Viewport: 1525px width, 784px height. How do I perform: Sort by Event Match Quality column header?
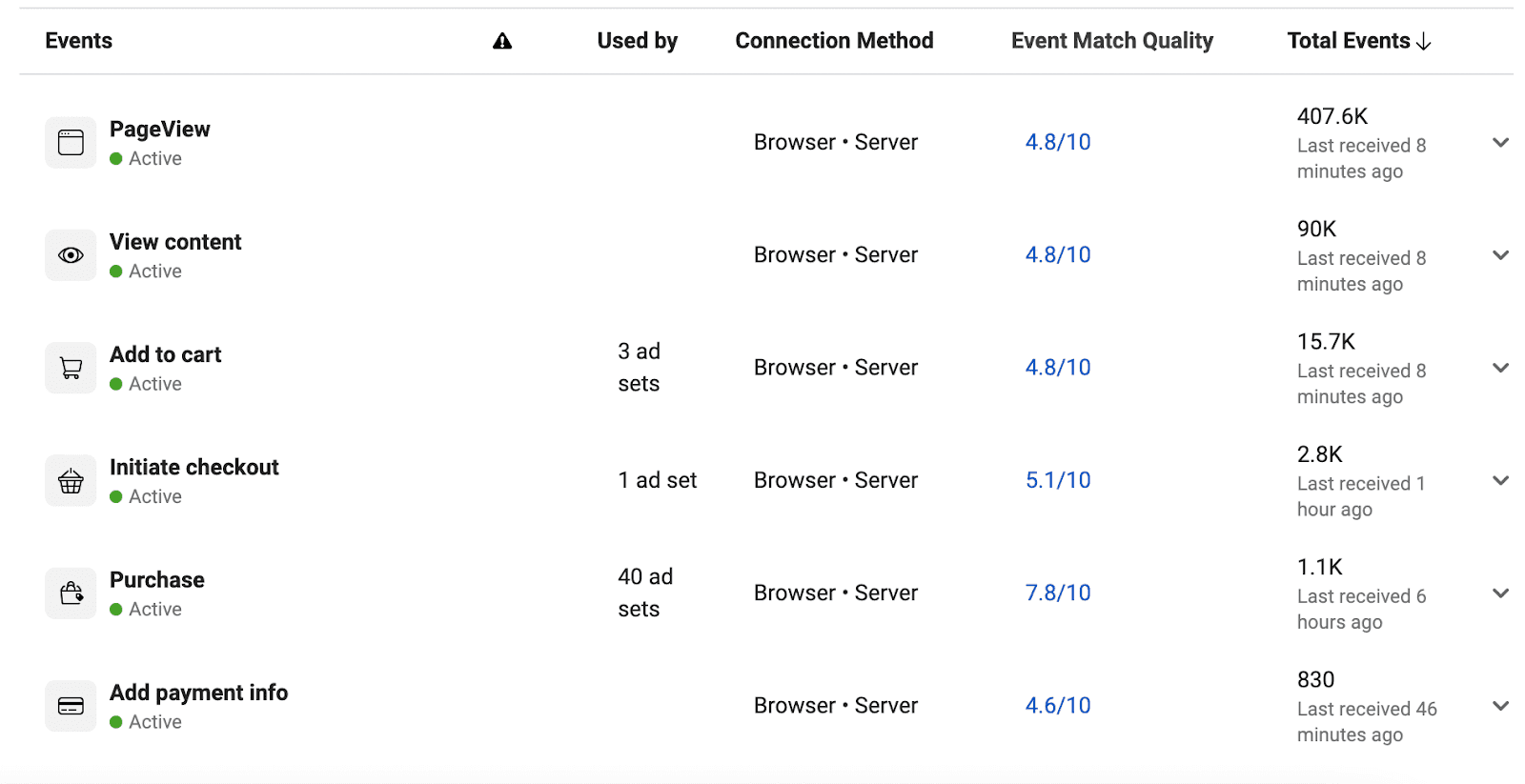[1112, 41]
